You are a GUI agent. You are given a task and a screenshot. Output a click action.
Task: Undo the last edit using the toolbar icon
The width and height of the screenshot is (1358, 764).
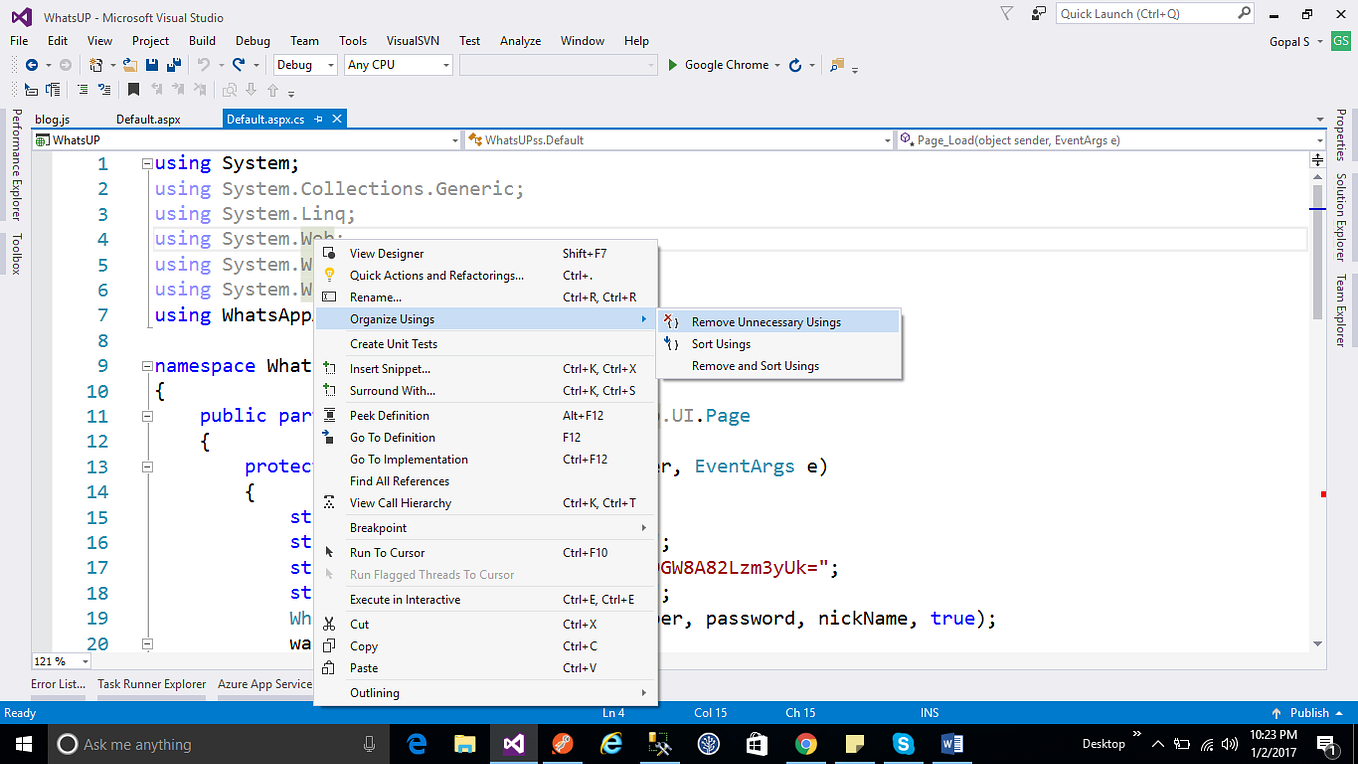(x=203, y=65)
